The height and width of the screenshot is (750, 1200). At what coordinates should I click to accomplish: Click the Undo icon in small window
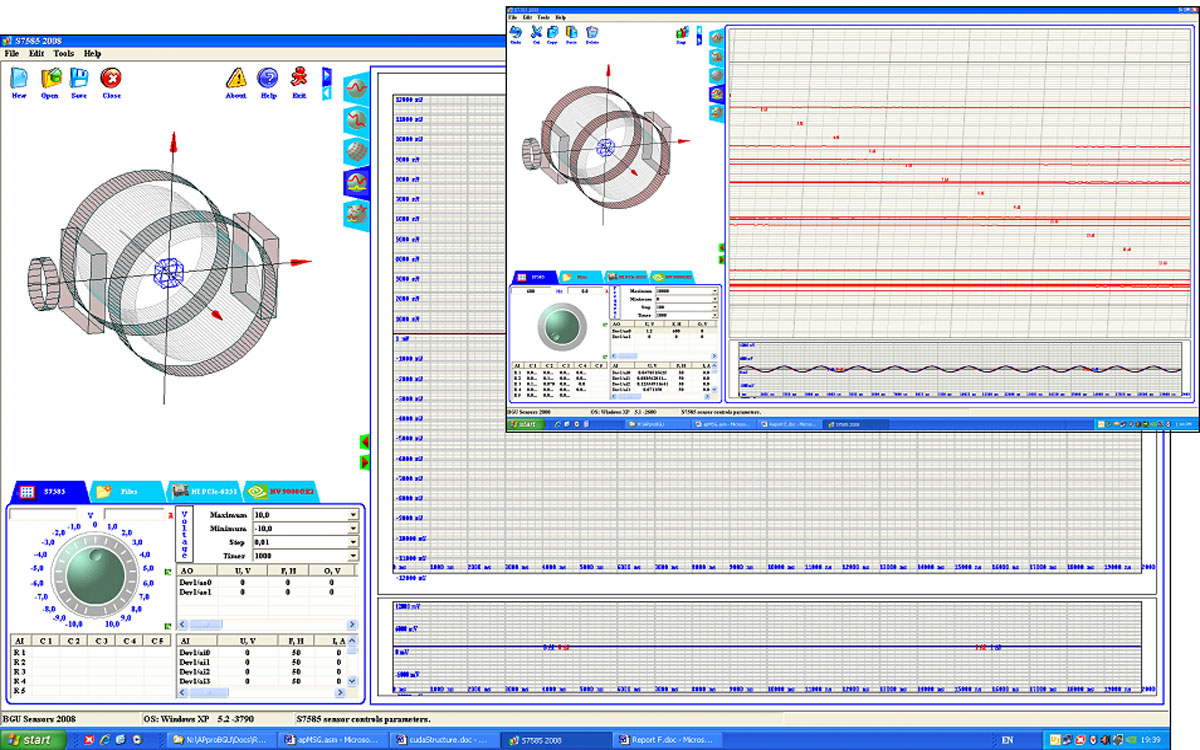(x=516, y=33)
